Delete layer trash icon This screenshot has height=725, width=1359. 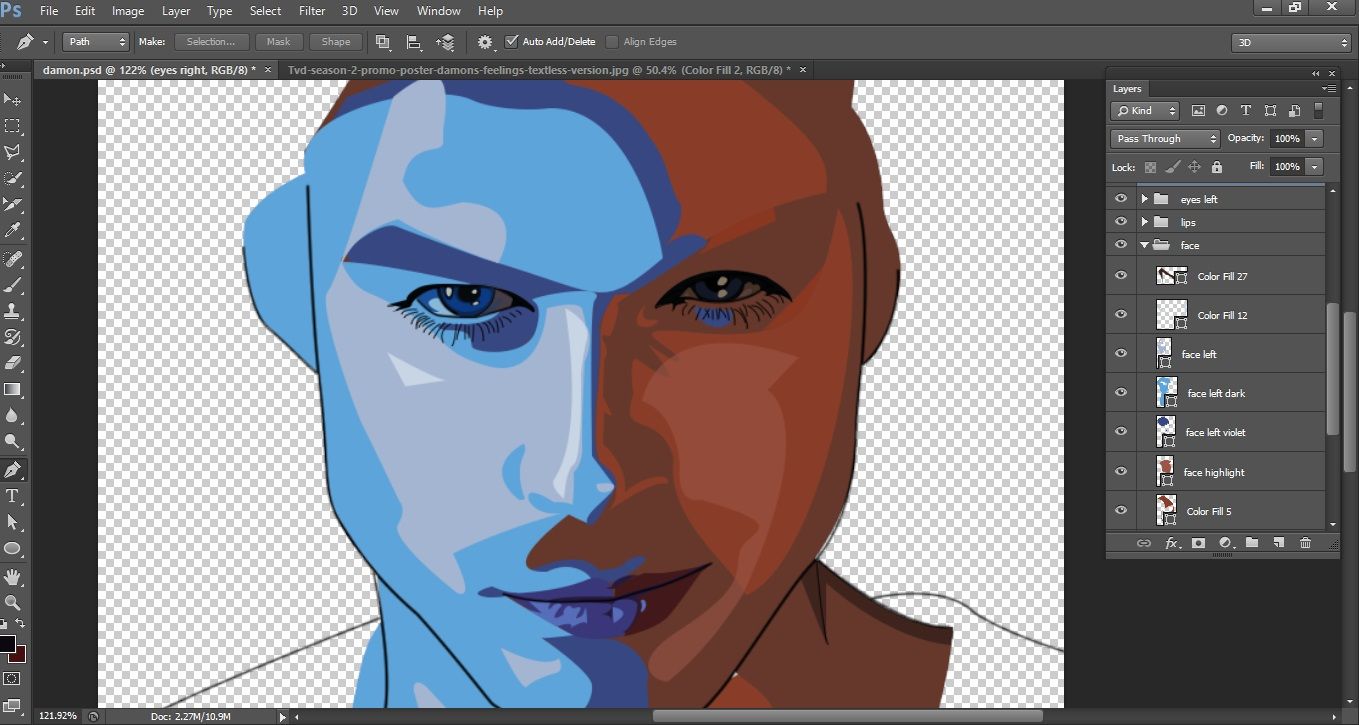(x=1305, y=543)
